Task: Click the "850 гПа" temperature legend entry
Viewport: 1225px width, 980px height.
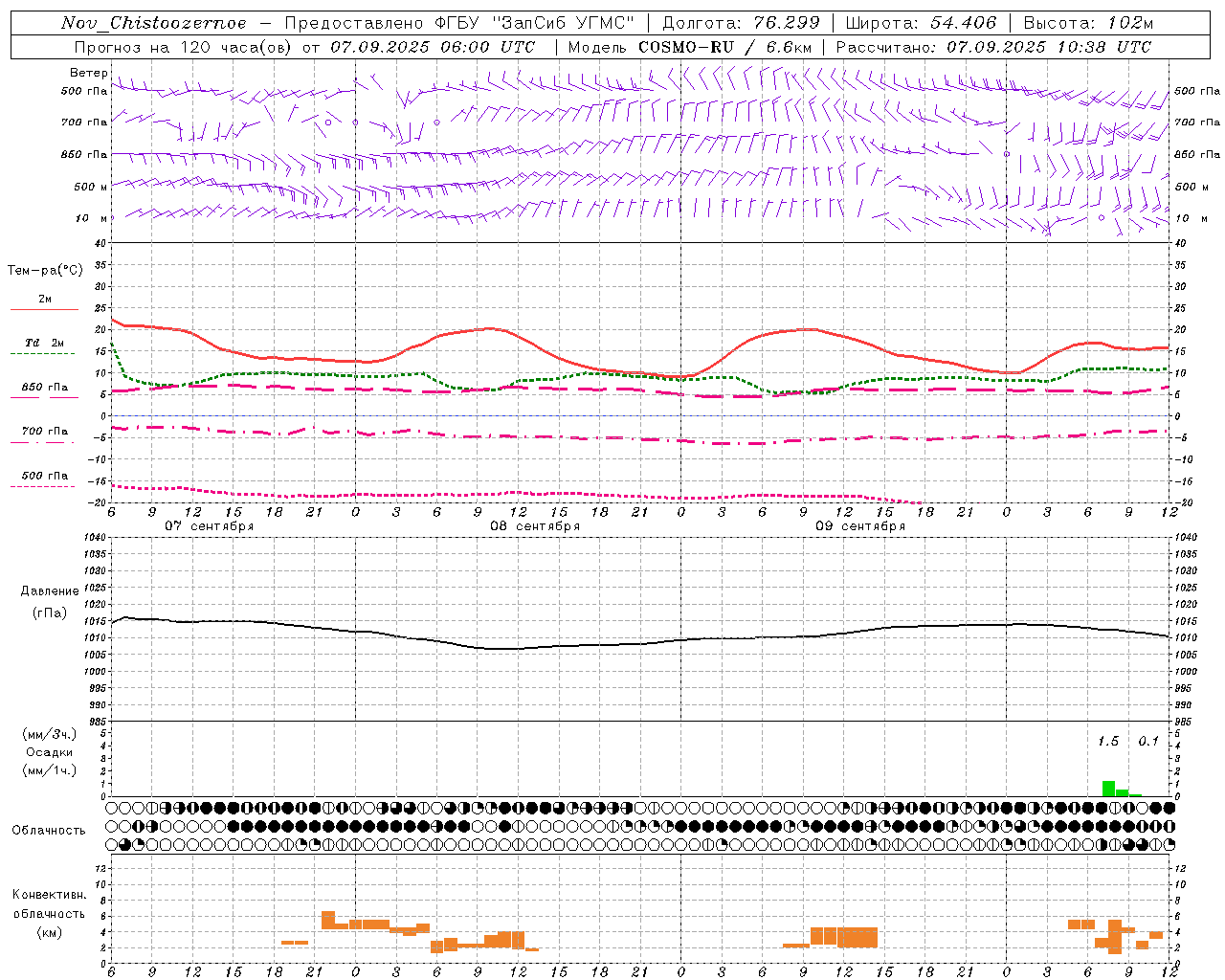Action: point(45,388)
